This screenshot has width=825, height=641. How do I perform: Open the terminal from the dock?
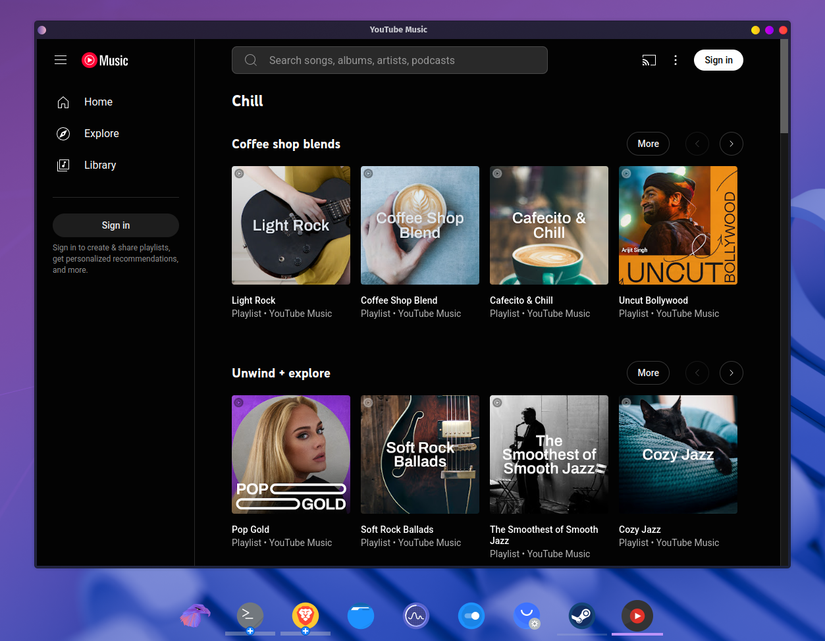click(x=249, y=616)
